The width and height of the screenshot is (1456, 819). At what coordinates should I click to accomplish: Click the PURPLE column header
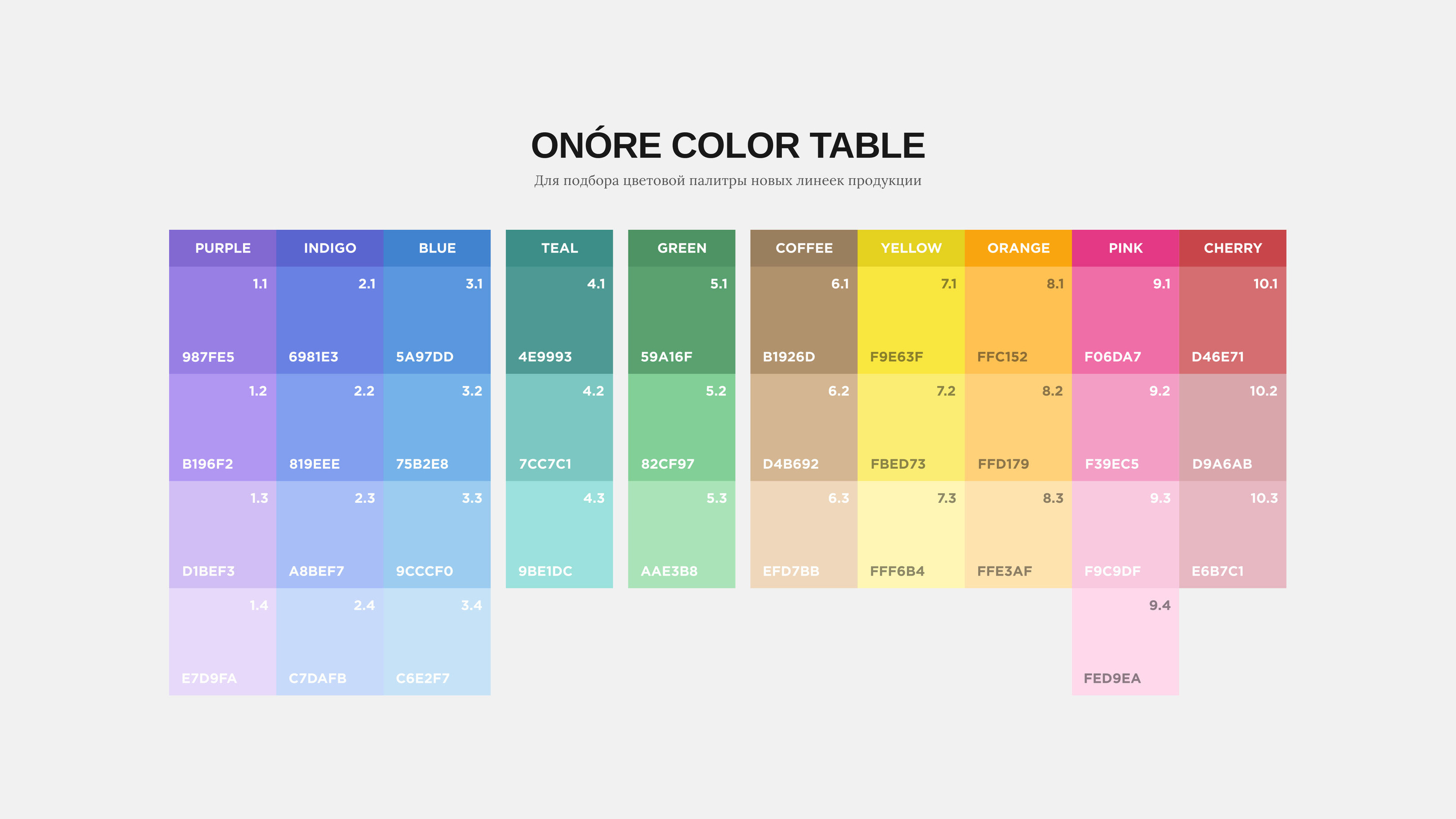point(222,248)
